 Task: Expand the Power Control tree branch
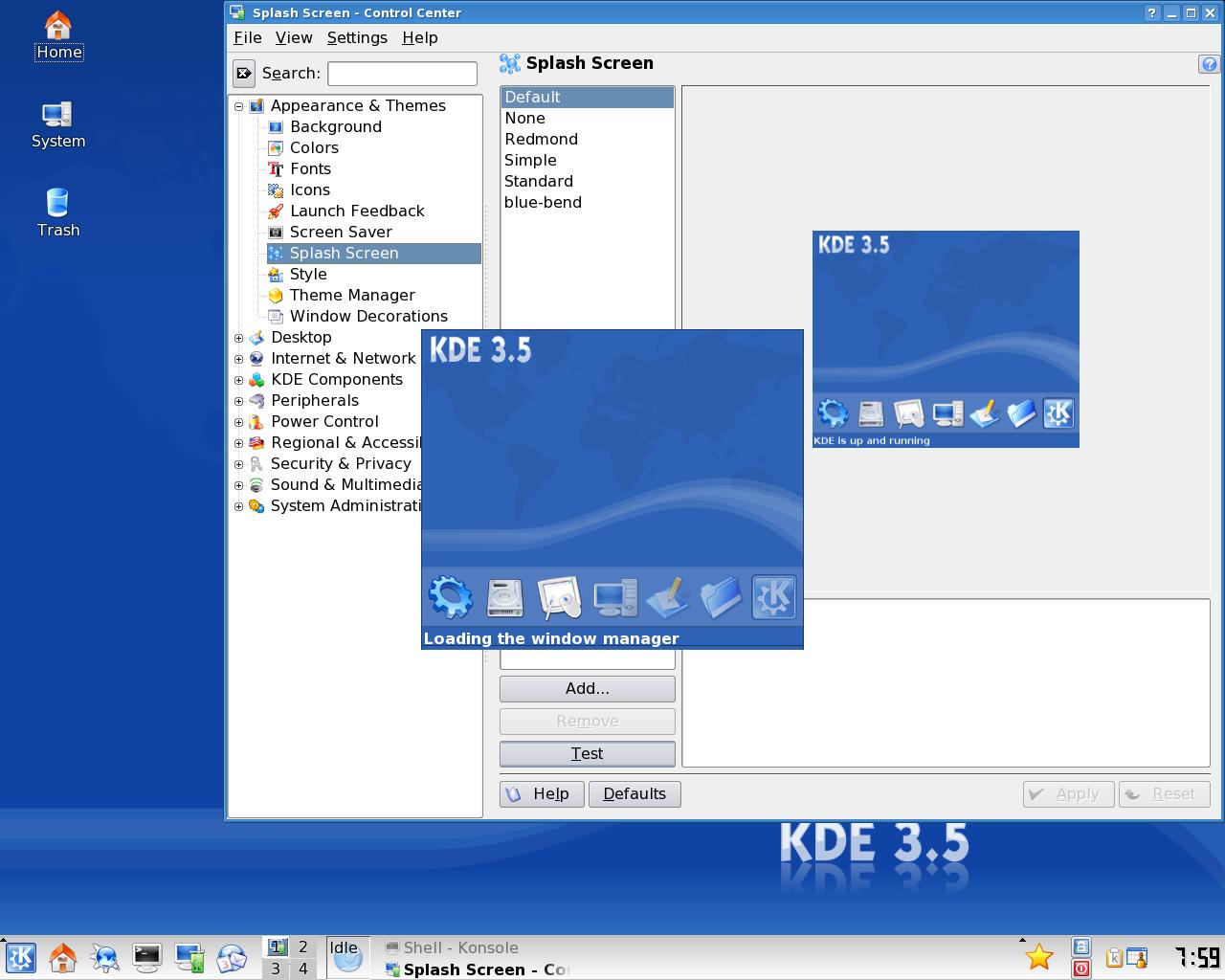[239, 422]
